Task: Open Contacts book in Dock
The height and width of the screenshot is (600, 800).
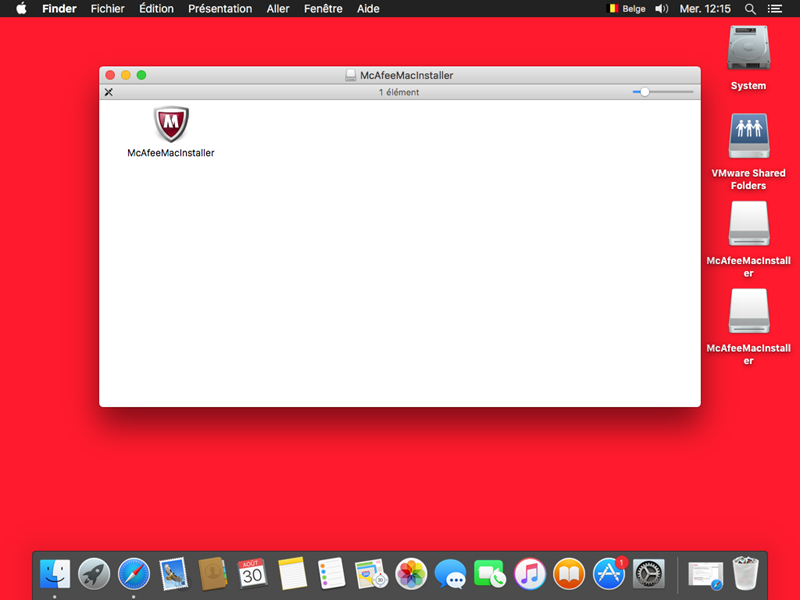Action: pos(213,573)
